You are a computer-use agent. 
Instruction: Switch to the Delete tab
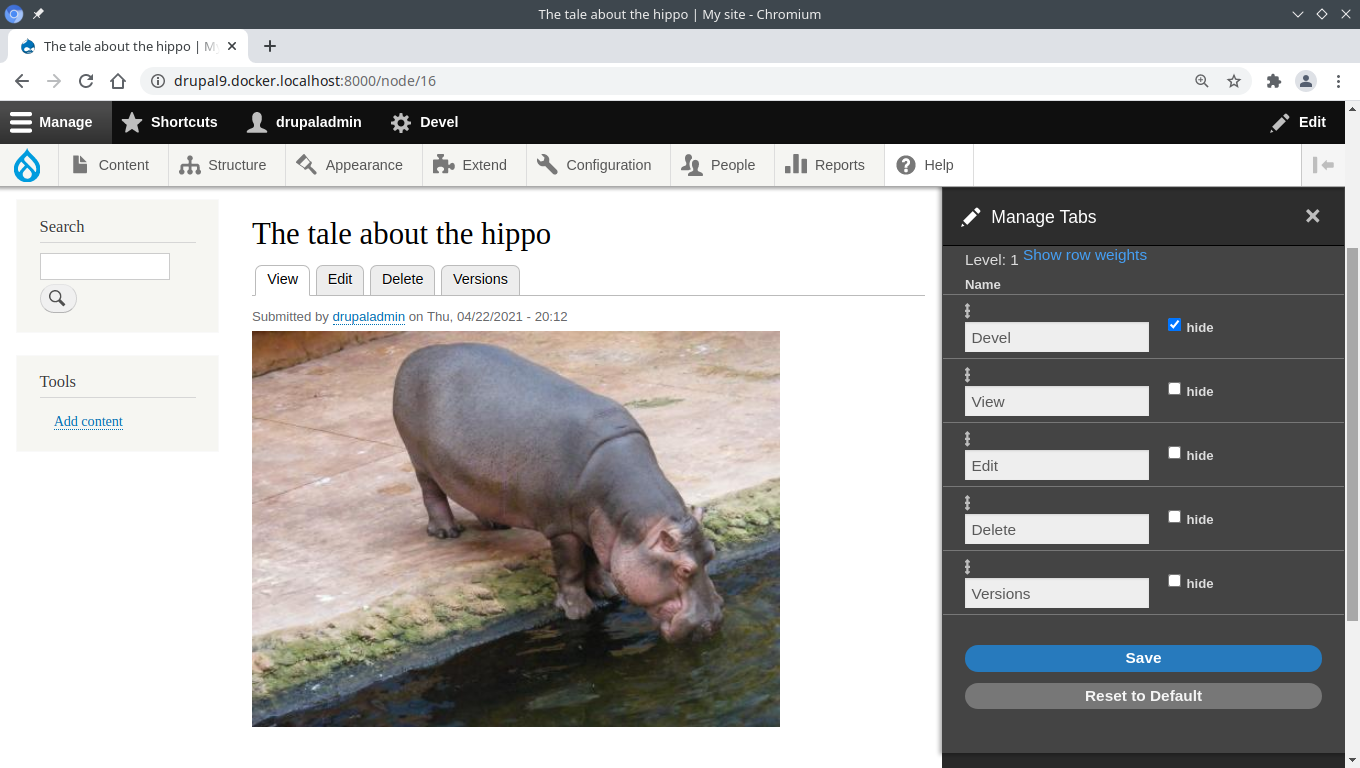[x=402, y=280]
